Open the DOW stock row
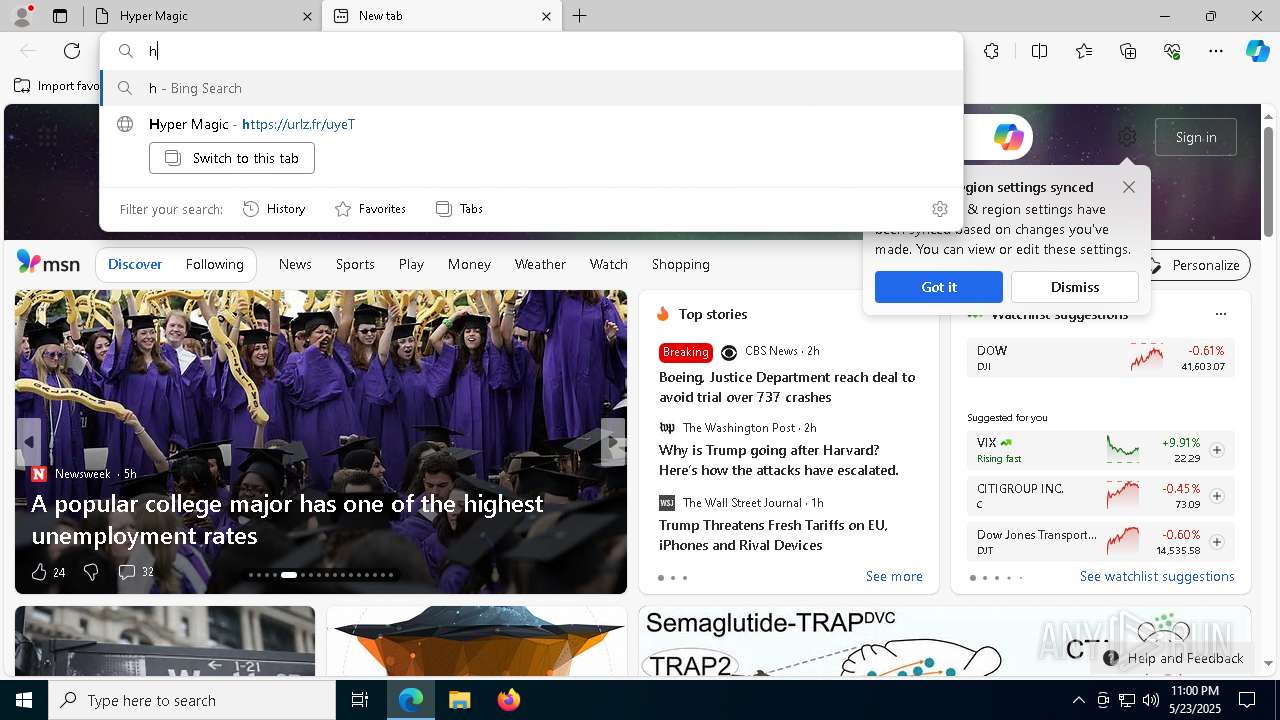Viewport: 1280px width, 720px height. (1100, 358)
